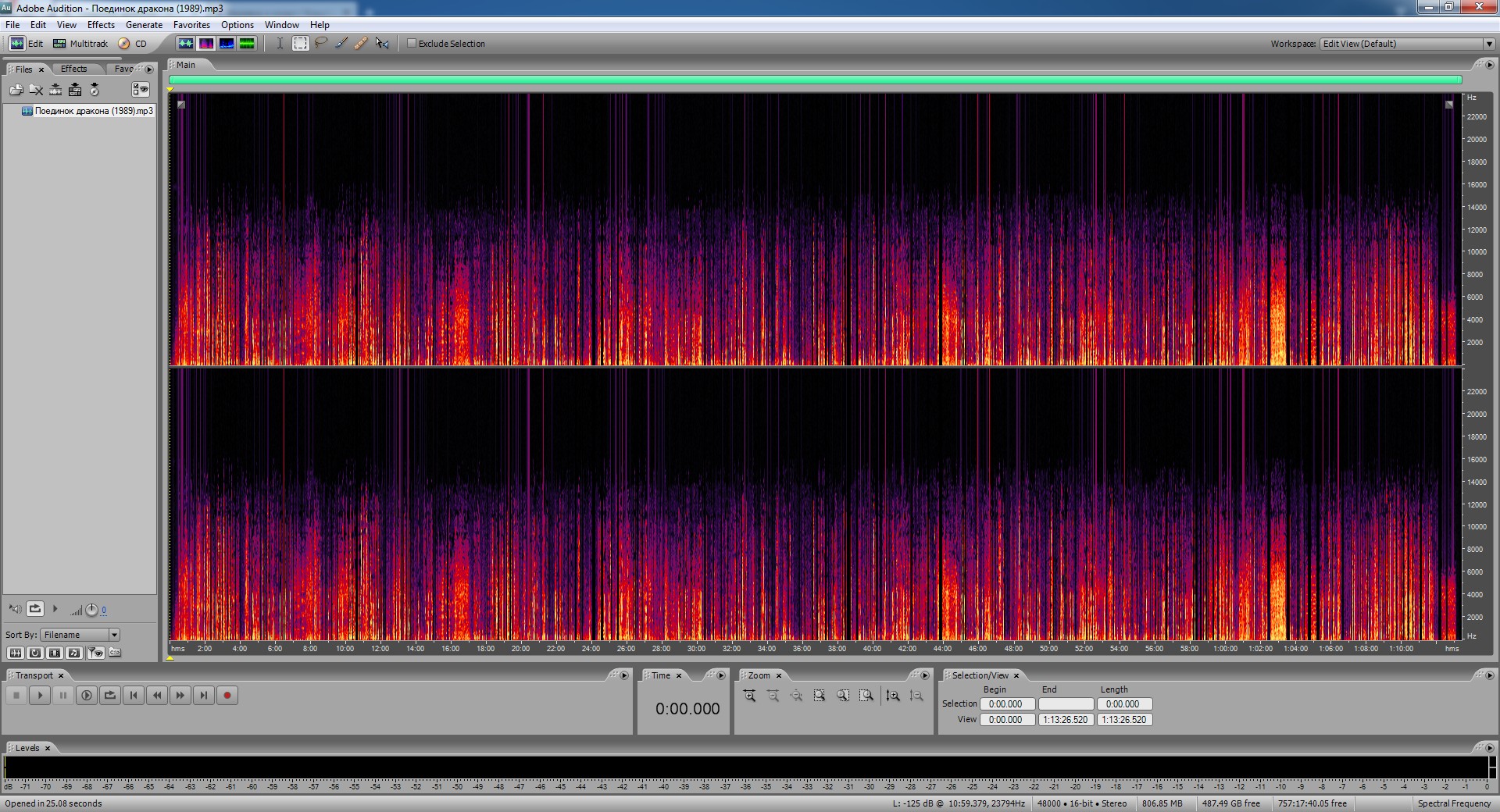Image resolution: width=1500 pixels, height=812 pixels.
Task: Click Zoom In Horizontally icon
Action: (749, 696)
